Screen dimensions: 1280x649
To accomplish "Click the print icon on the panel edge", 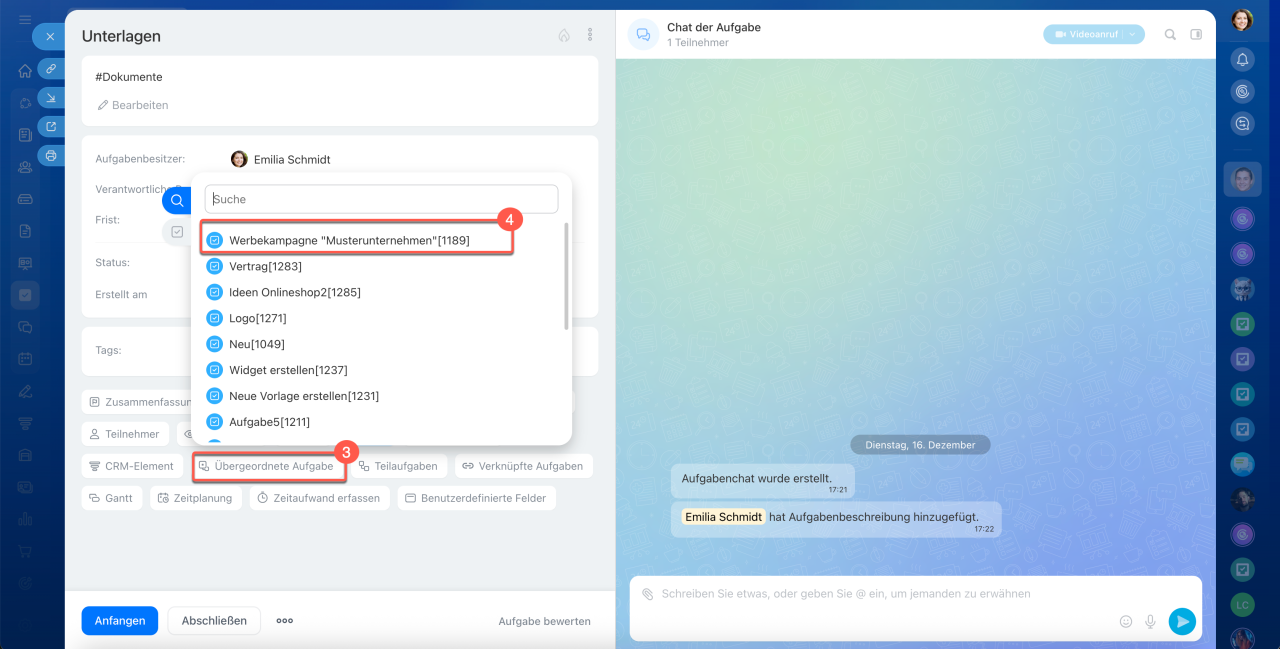I will tap(51, 155).
